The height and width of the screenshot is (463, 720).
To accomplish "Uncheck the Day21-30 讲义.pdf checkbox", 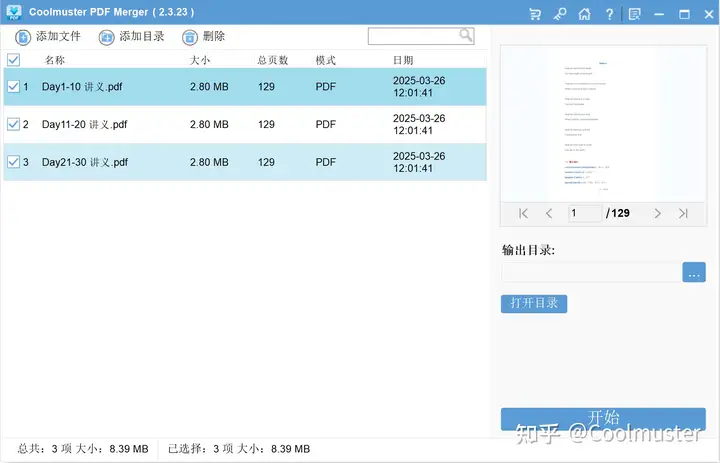I will 13,162.
